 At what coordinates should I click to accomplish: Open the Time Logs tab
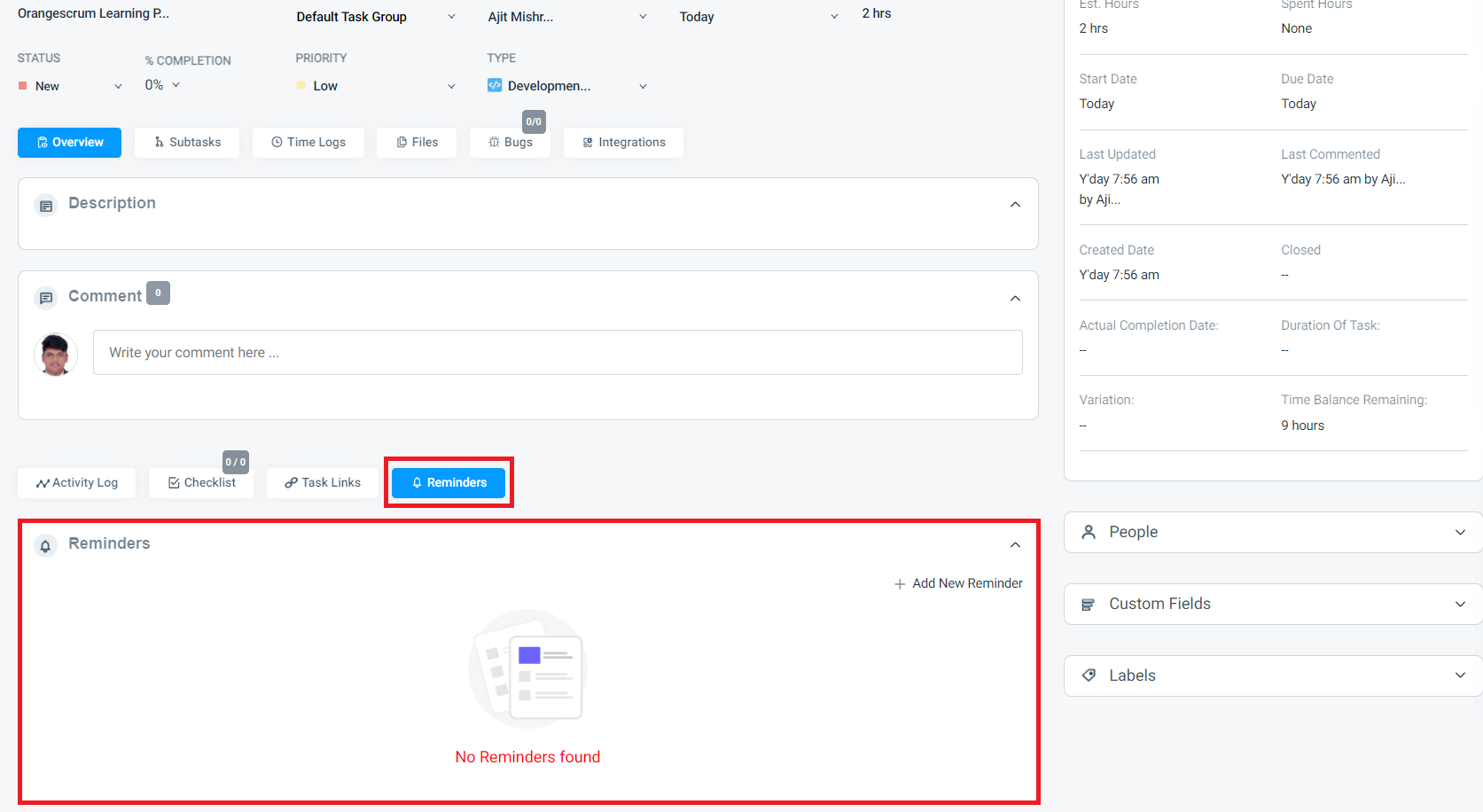click(308, 142)
